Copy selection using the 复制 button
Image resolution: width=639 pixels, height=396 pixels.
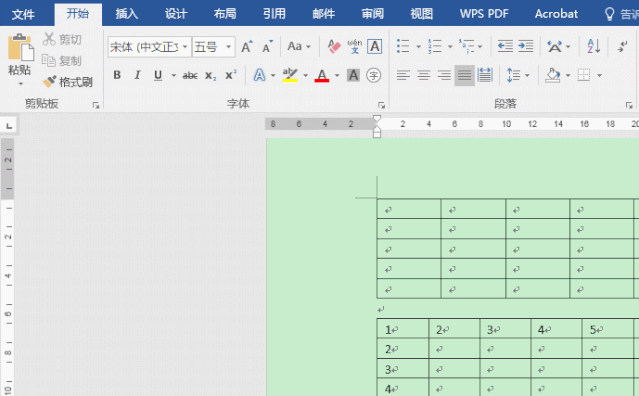coord(62,61)
